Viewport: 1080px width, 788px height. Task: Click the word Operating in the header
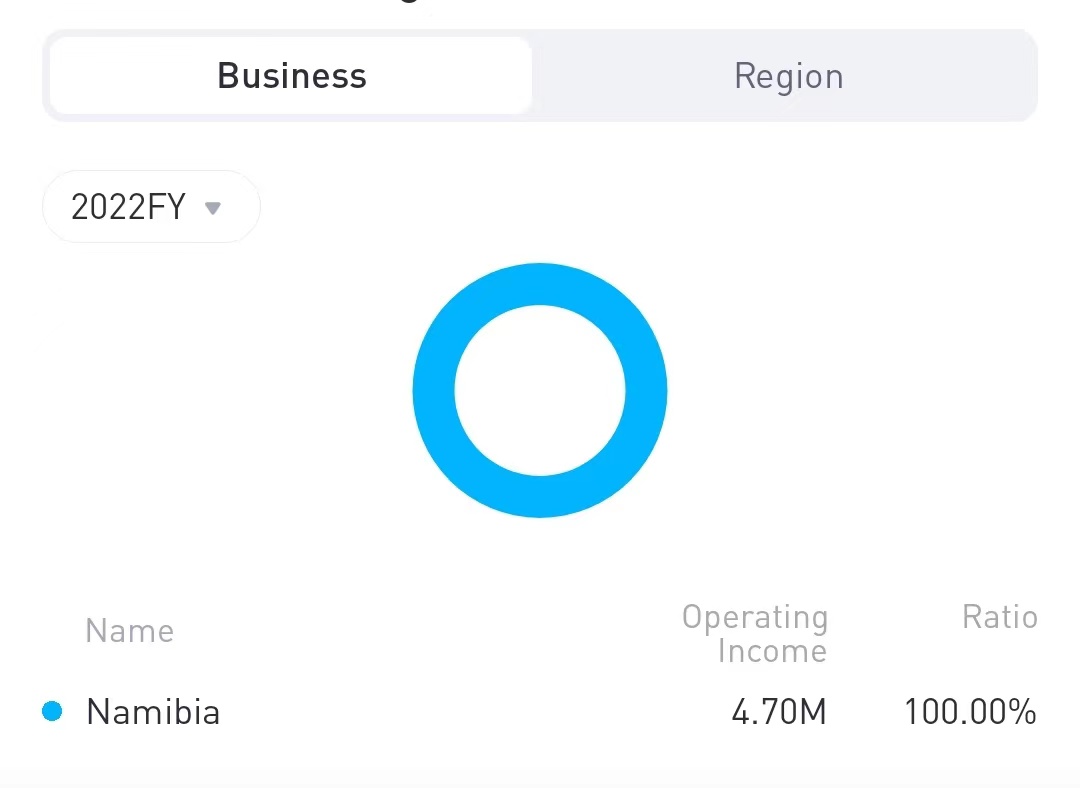point(755,617)
